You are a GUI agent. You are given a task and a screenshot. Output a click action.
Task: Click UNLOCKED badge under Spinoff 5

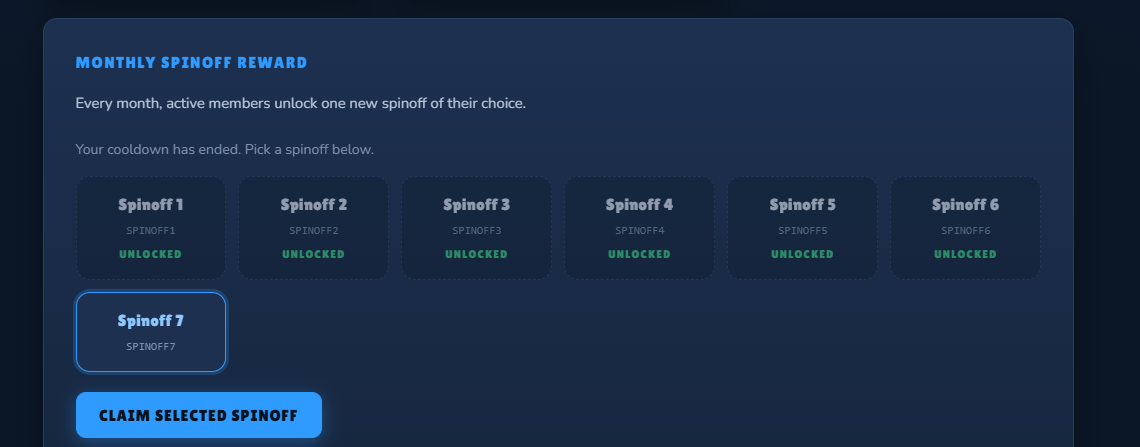tap(802, 254)
